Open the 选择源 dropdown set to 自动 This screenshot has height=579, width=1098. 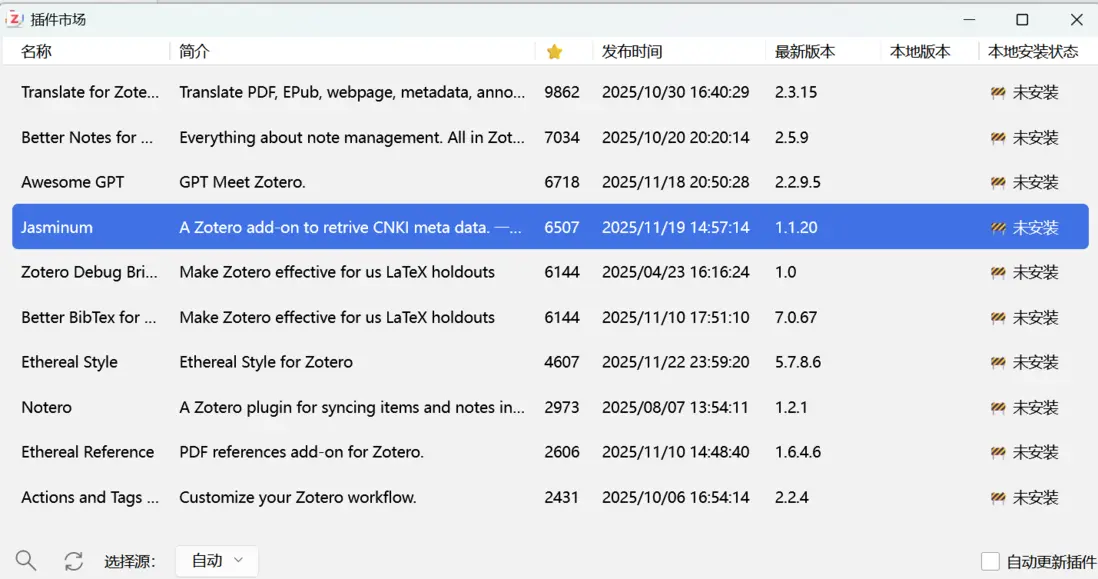217,561
